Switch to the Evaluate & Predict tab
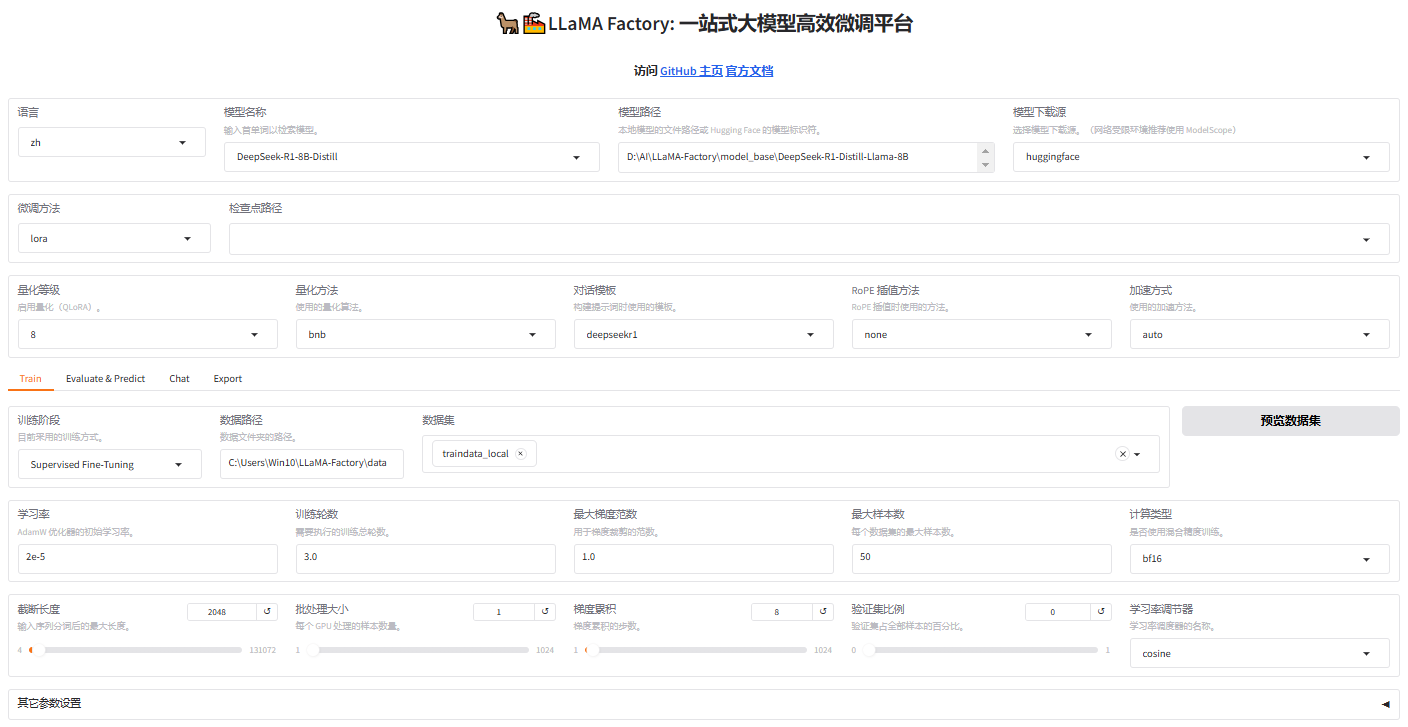Screen dimensions: 1408x727 coord(105,379)
